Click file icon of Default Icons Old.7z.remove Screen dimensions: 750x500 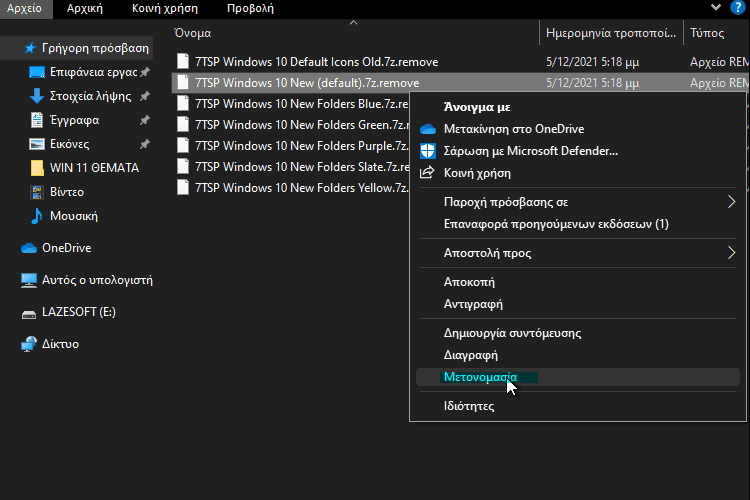click(183, 61)
